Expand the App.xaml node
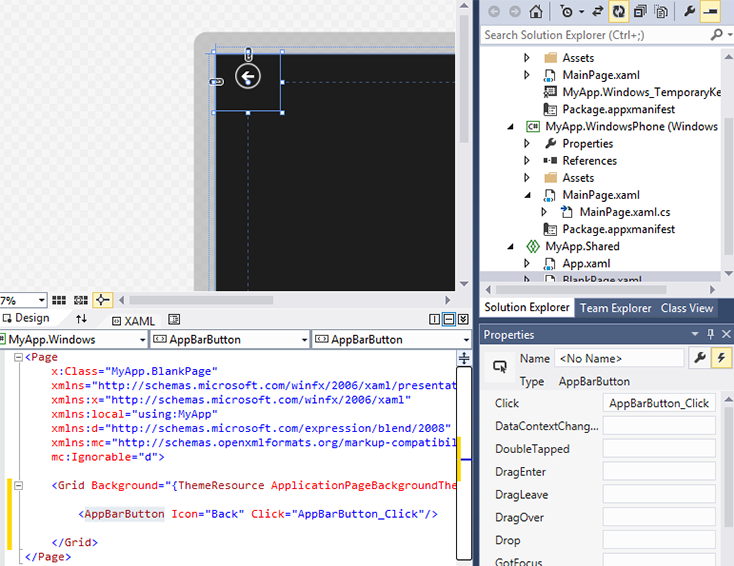This screenshot has width=734, height=566. tap(527, 264)
